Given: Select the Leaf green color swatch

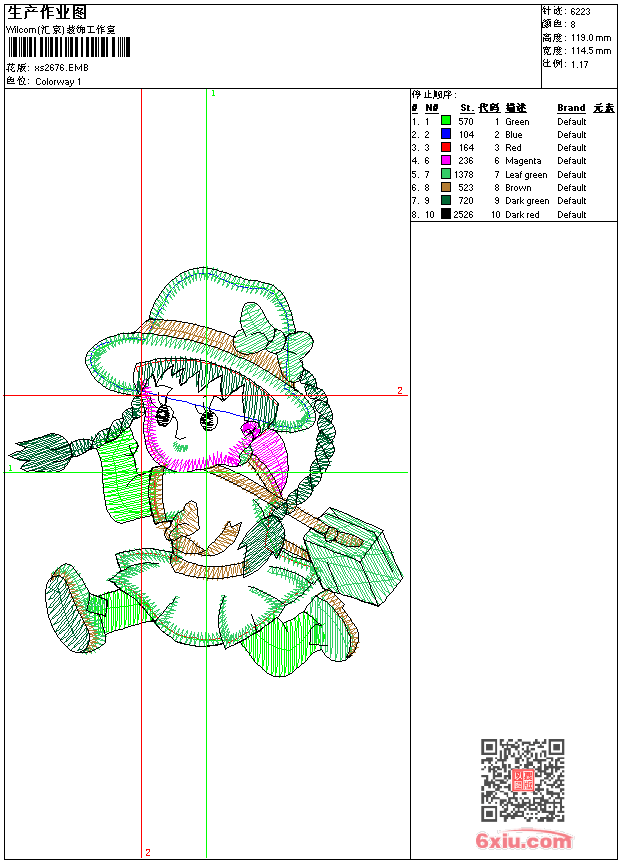Looking at the screenshot, I should click(446, 174).
